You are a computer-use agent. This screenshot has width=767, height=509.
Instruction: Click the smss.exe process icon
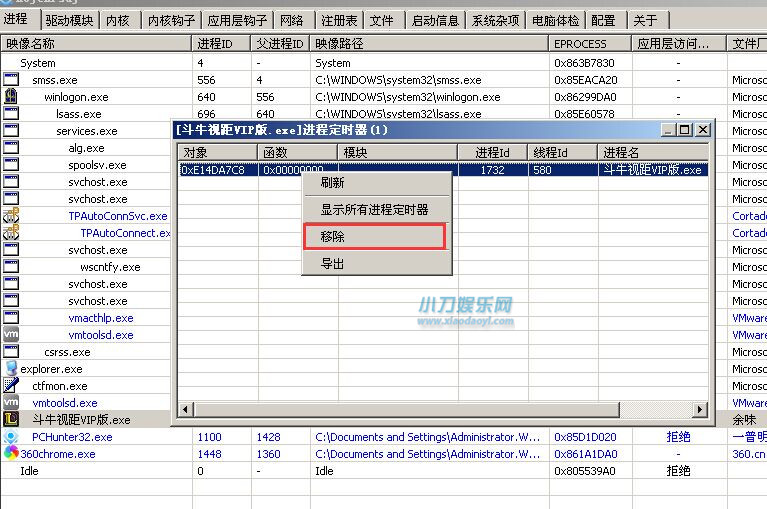tap(11, 79)
